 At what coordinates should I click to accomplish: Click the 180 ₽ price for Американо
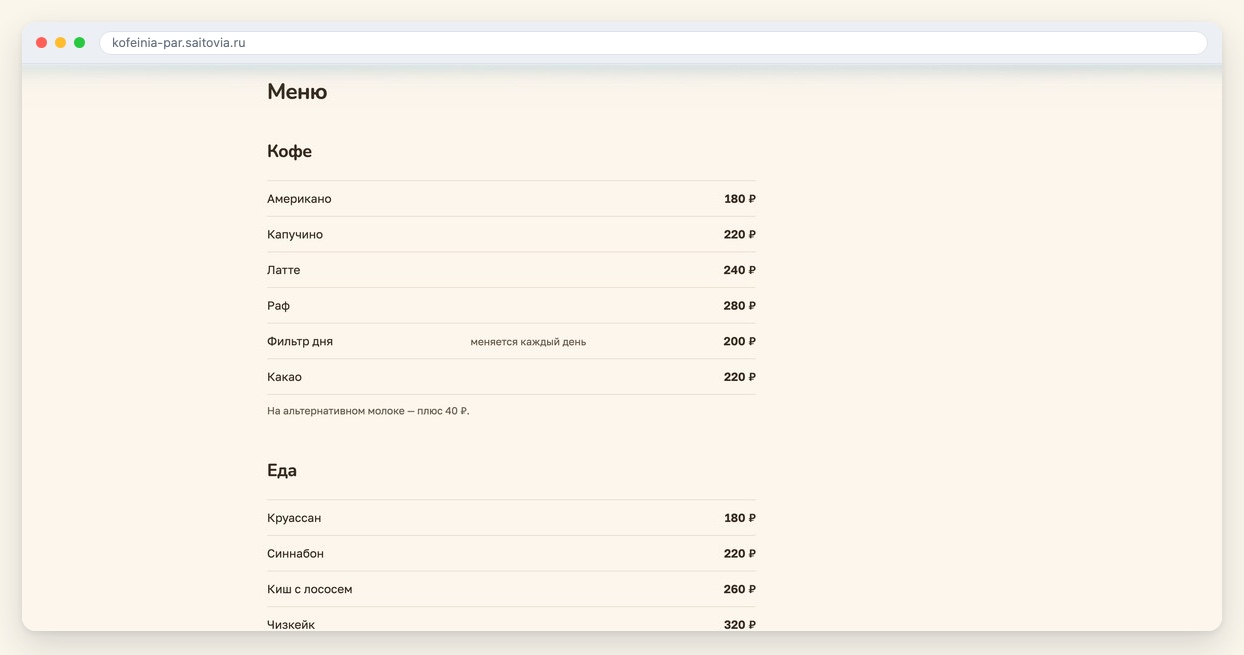pos(740,199)
